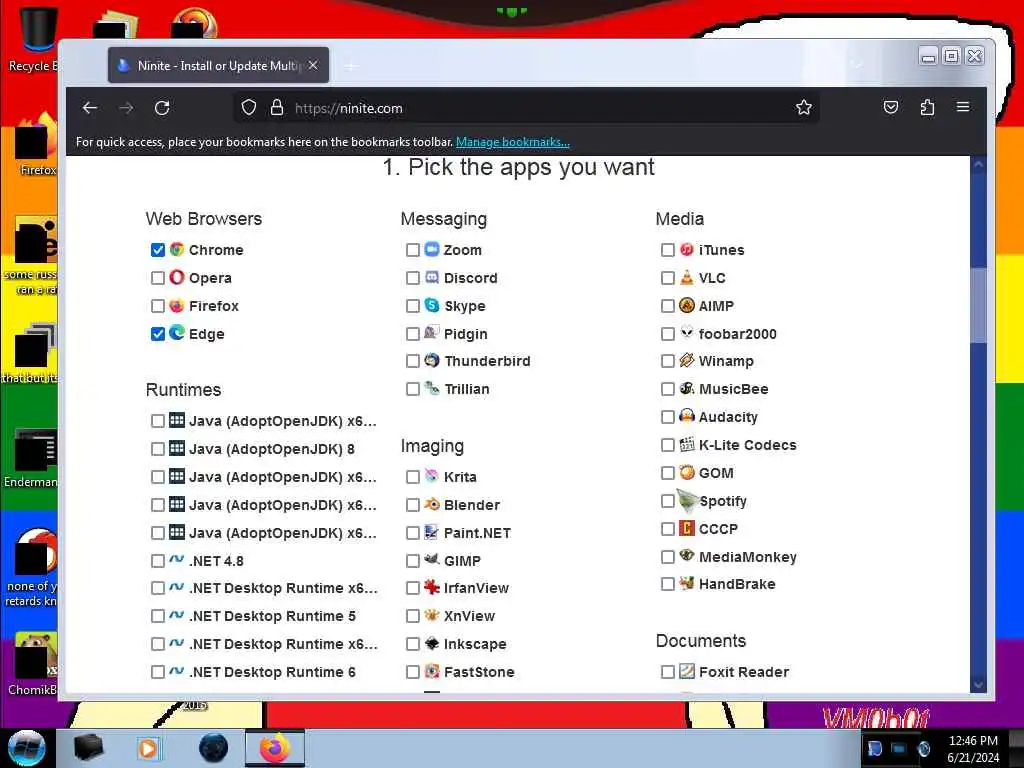Open the extensions puzzle icon

(927, 107)
